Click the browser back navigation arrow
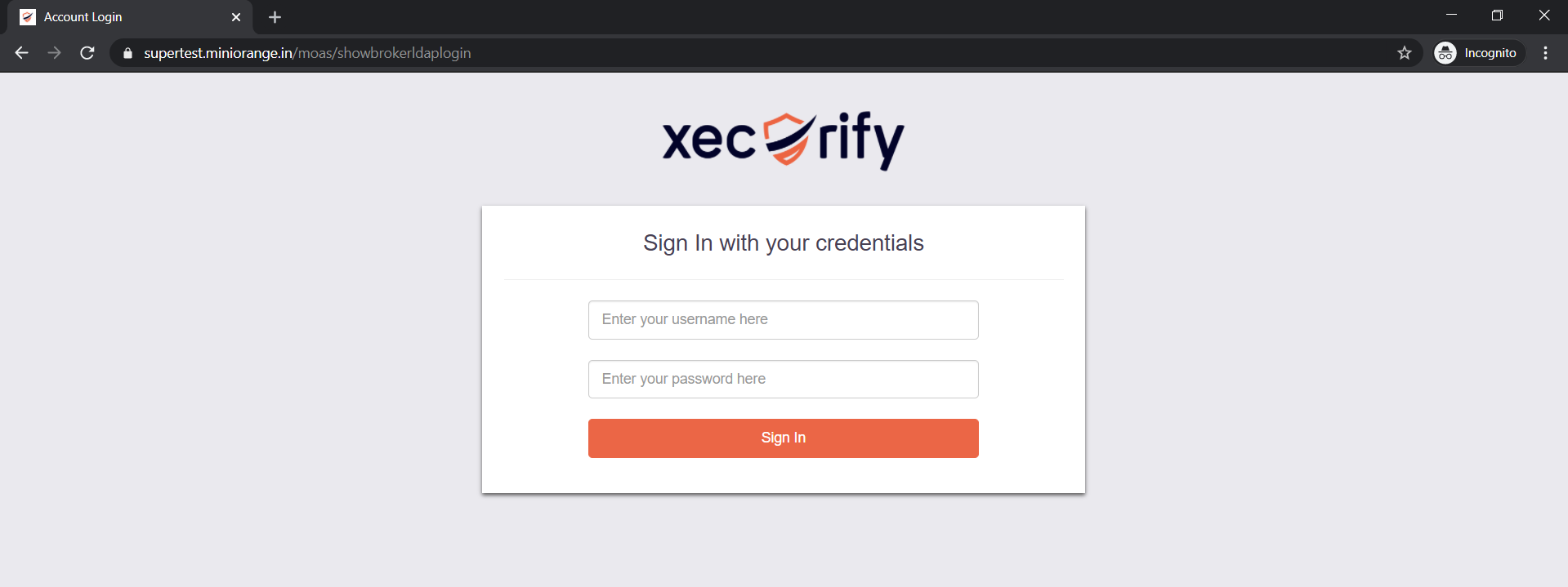This screenshot has width=1568, height=587. click(x=20, y=52)
